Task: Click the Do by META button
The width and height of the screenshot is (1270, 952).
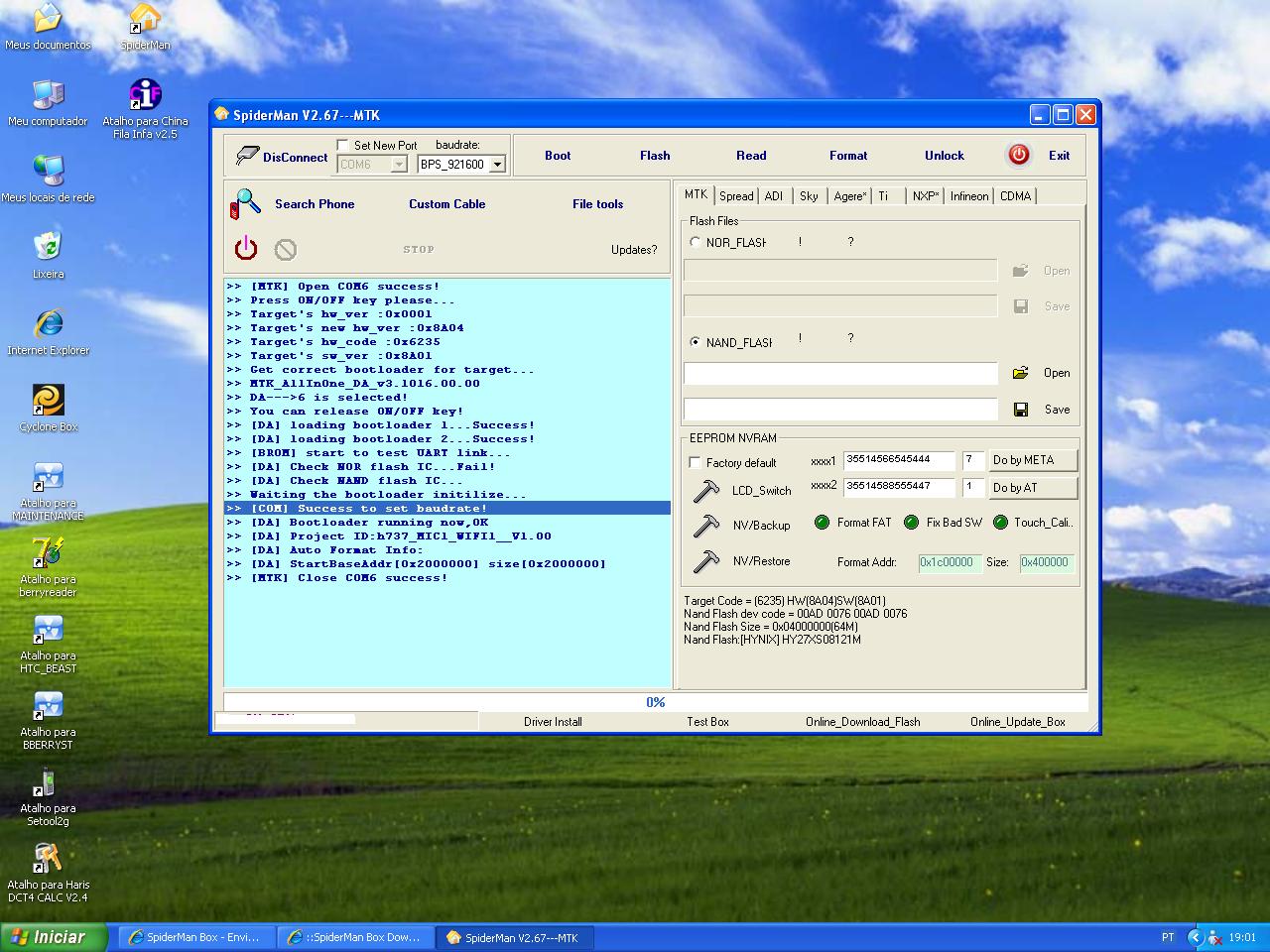Action: click(1032, 460)
